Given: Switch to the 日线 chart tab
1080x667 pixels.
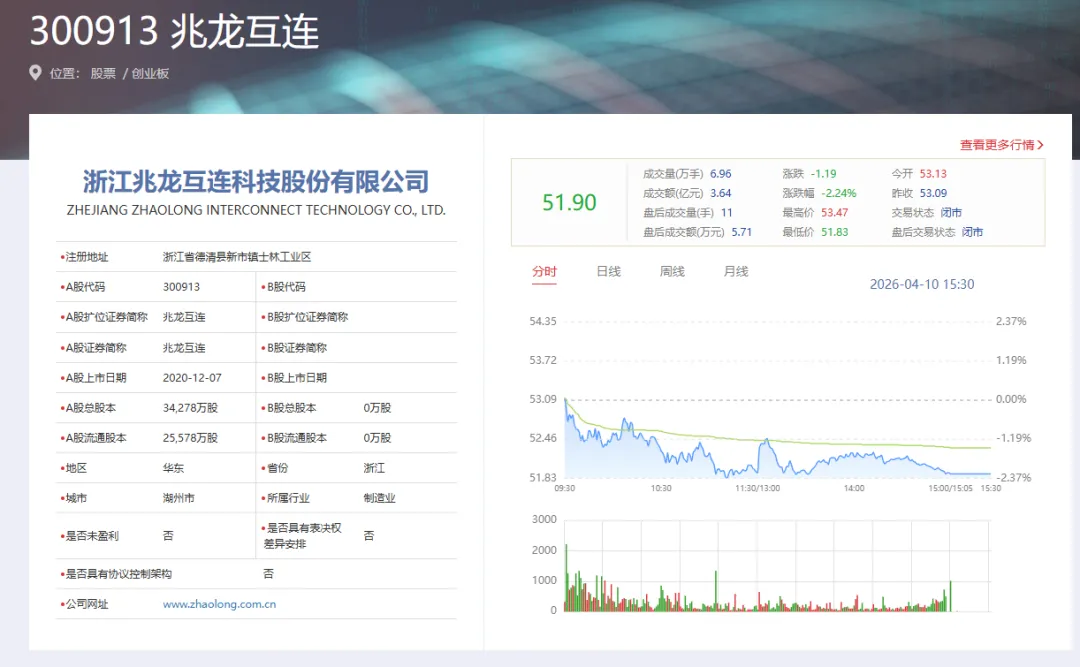Looking at the screenshot, I should point(608,271).
